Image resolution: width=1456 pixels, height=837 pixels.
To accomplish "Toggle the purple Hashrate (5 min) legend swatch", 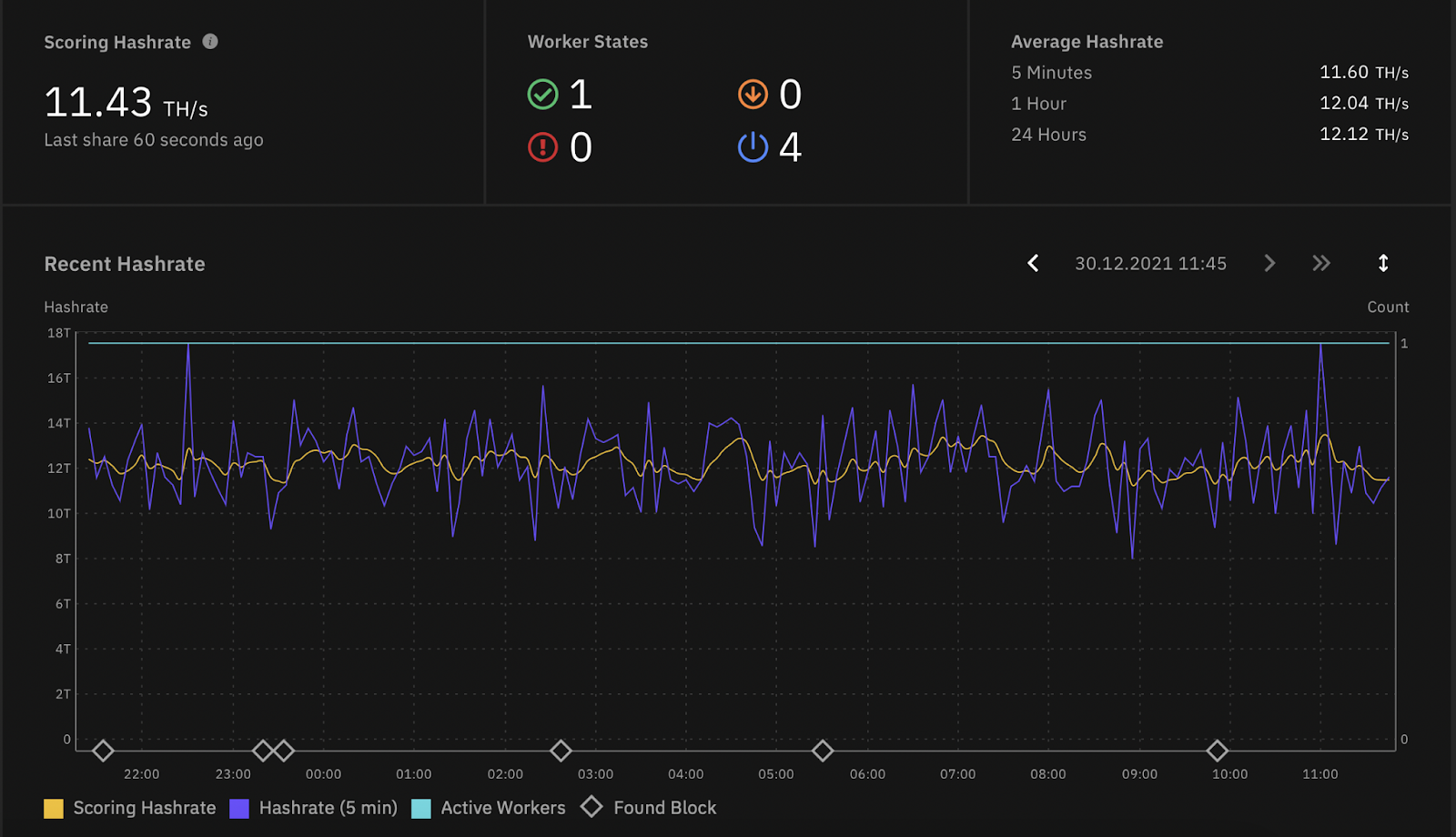I will pos(239,809).
